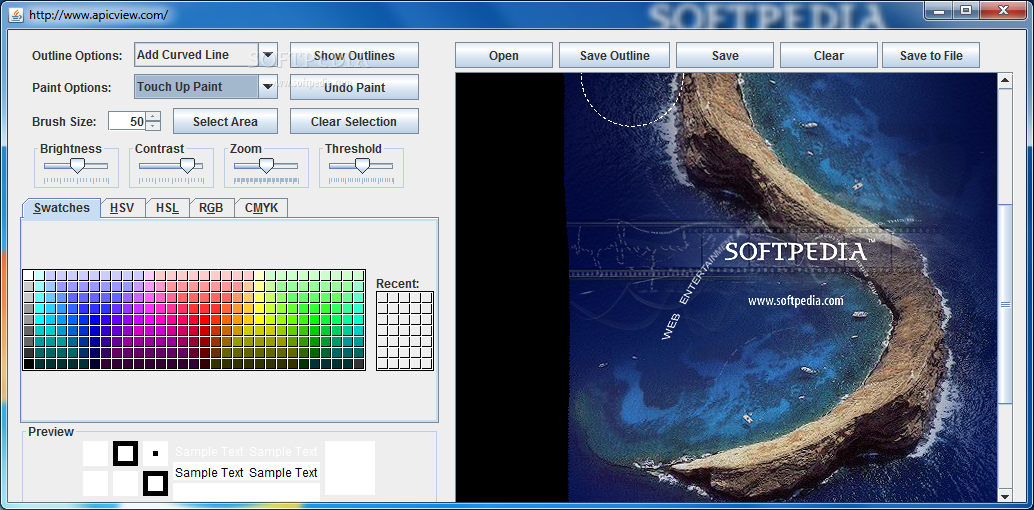Click the large white preview box
The image size is (1034, 510).
[350, 468]
